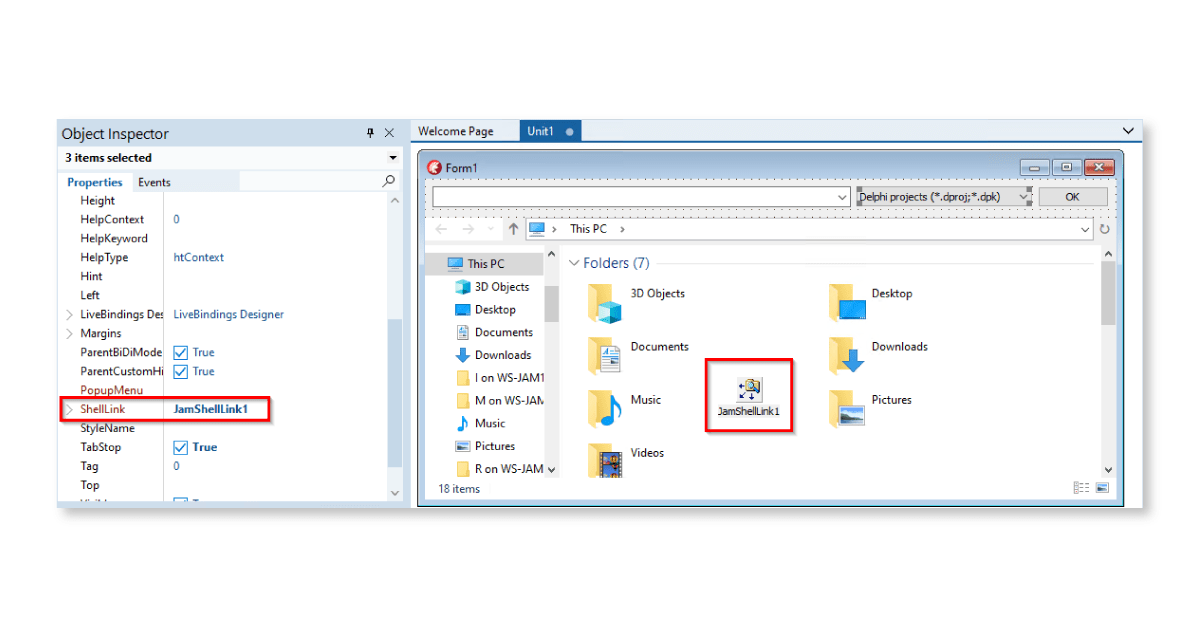The image size is (1200, 627).
Task: Pin the Object Inspector panel
Action: point(370,133)
